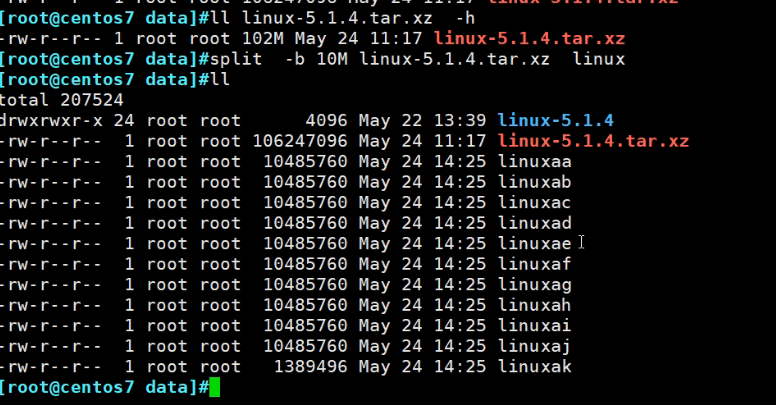Screen dimensions: 776x405
Task: Click the green cursor block at the prompt
Action: [214, 388]
